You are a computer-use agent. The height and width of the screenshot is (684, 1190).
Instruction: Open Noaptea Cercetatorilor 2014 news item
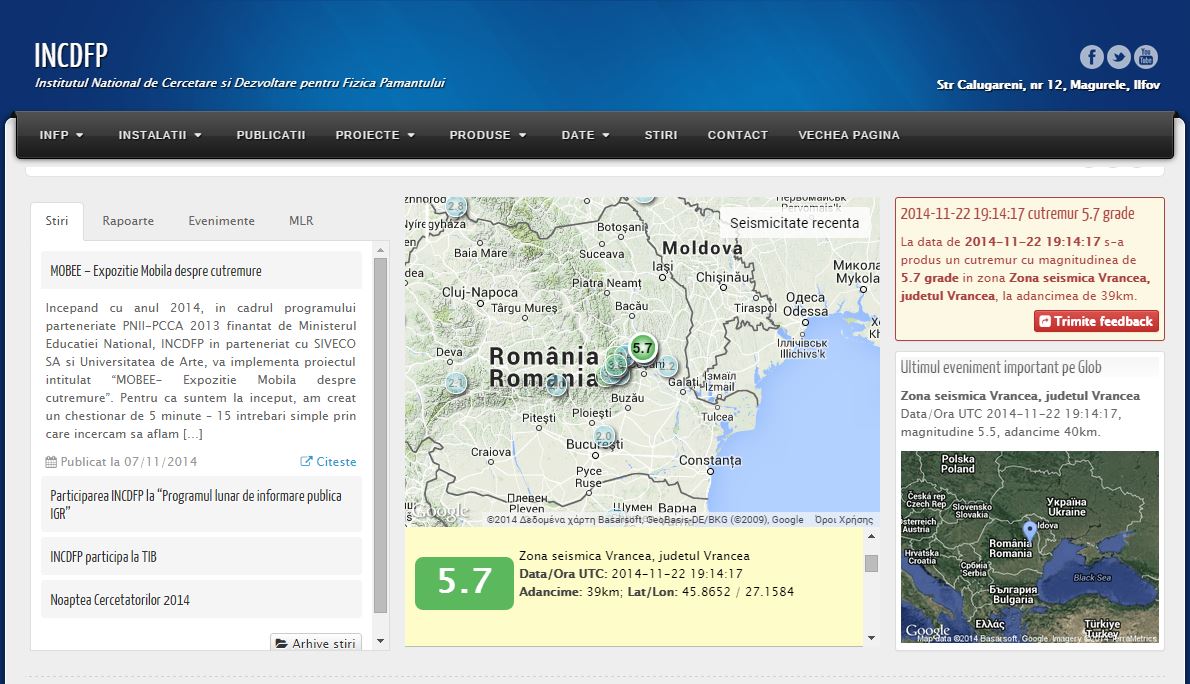[120, 600]
